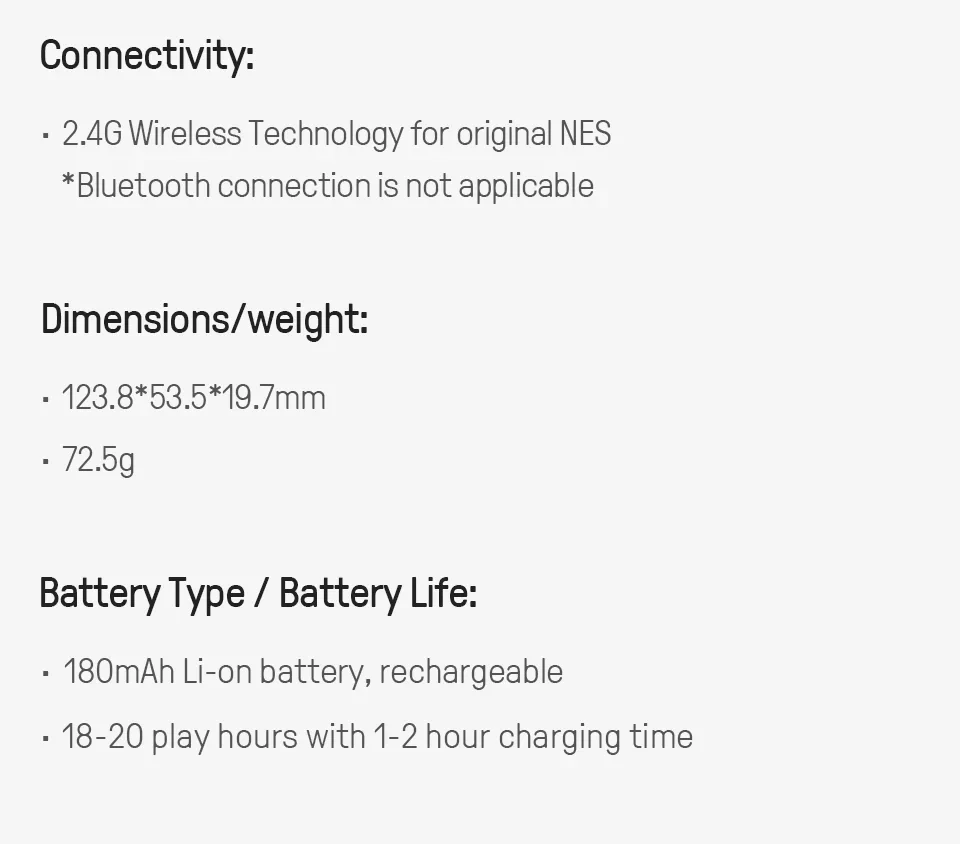
Task: Click the 180mAh text
Action: (x=118, y=672)
